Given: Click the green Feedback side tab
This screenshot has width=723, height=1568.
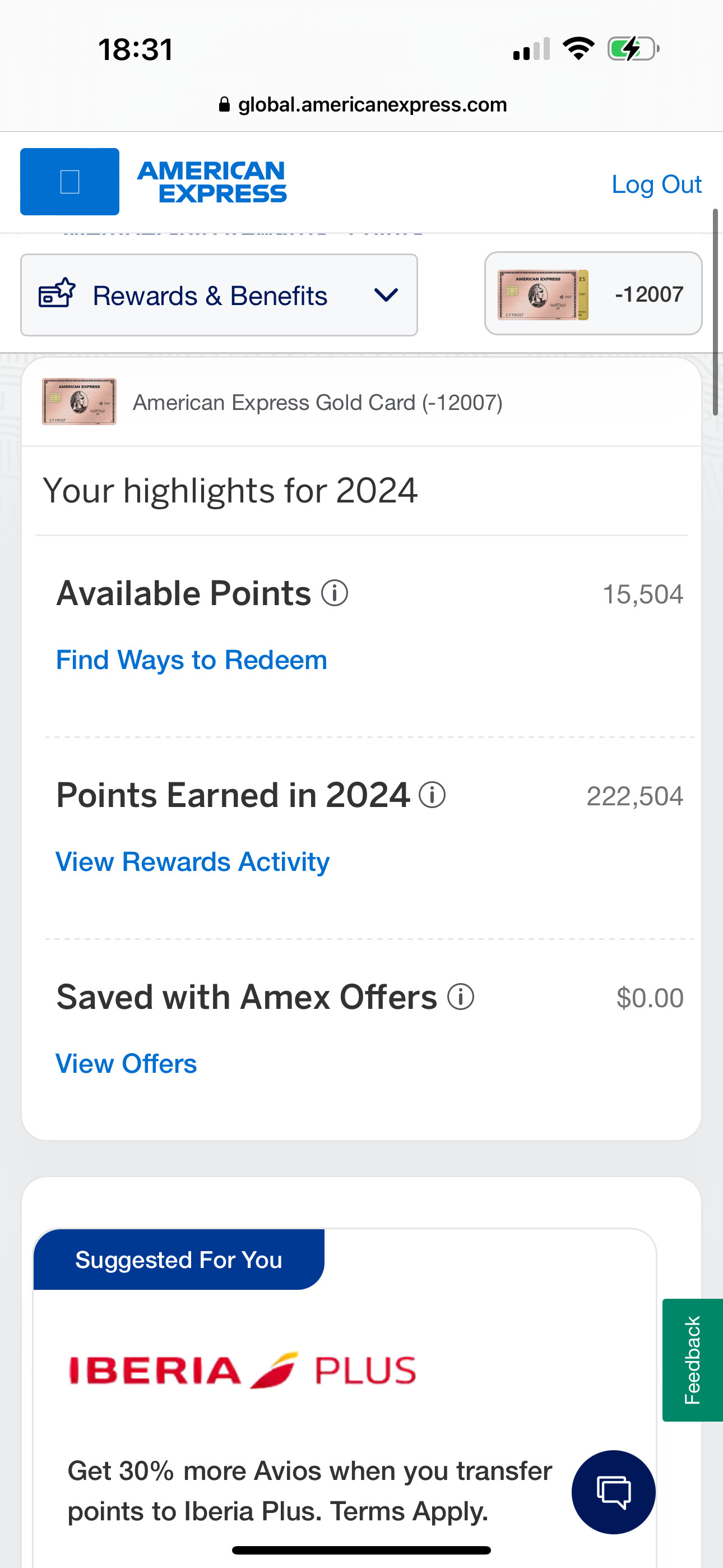Looking at the screenshot, I should pyautogui.click(x=692, y=1360).
